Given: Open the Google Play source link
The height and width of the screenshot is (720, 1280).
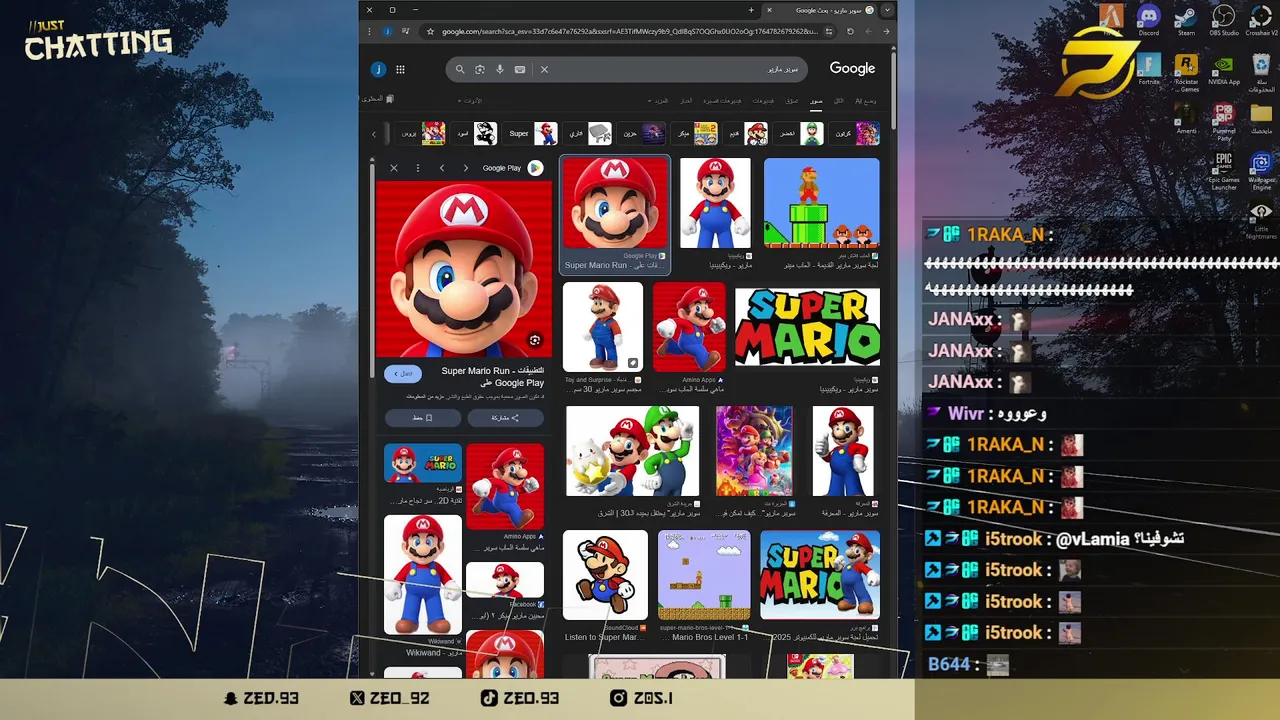Looking at the screenshot, I should [x=512, y=168].
